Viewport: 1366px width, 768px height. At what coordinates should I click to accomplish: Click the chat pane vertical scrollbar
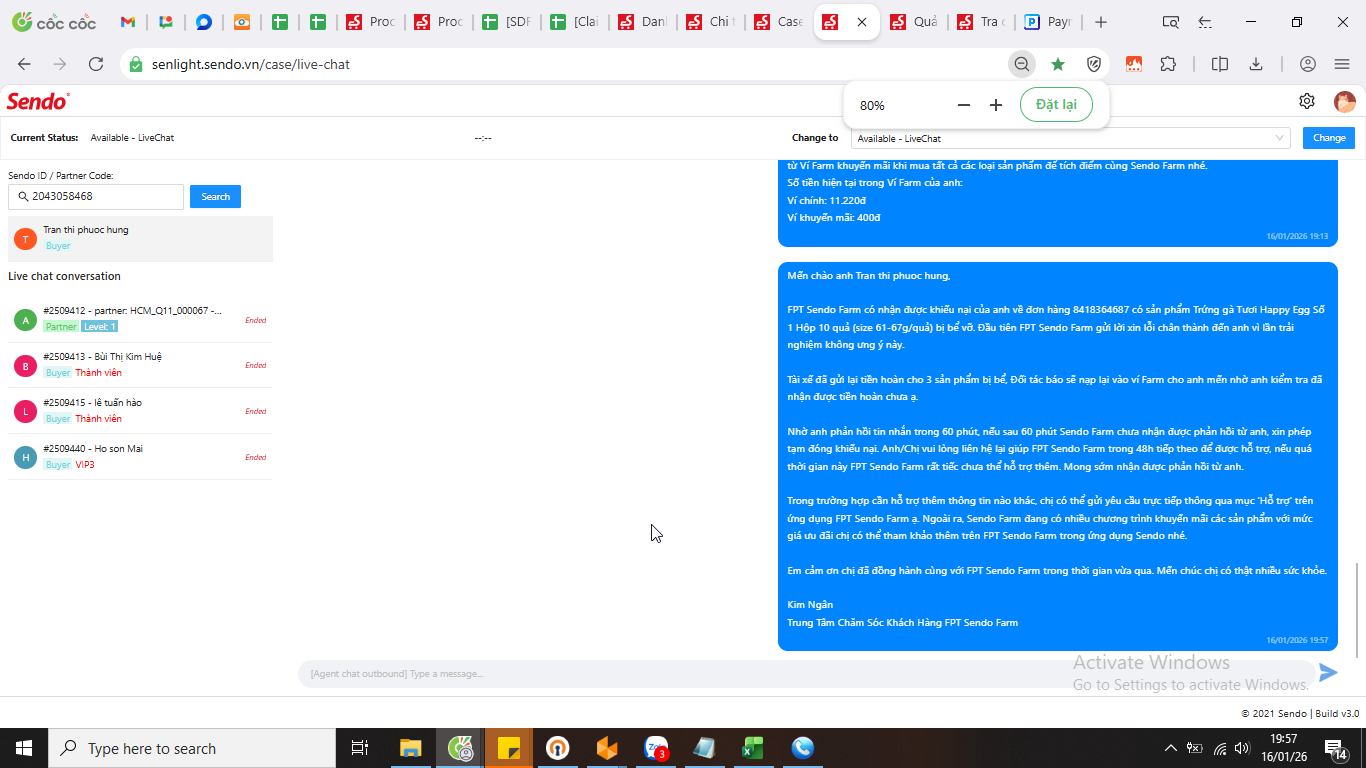[x=1357, y=608]
